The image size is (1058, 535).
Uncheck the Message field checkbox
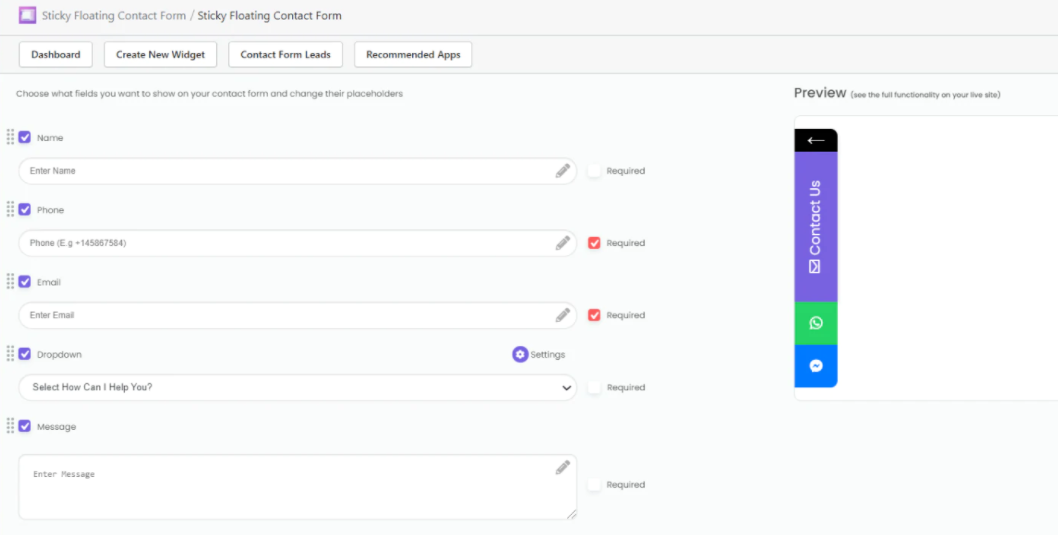point(25,426)
